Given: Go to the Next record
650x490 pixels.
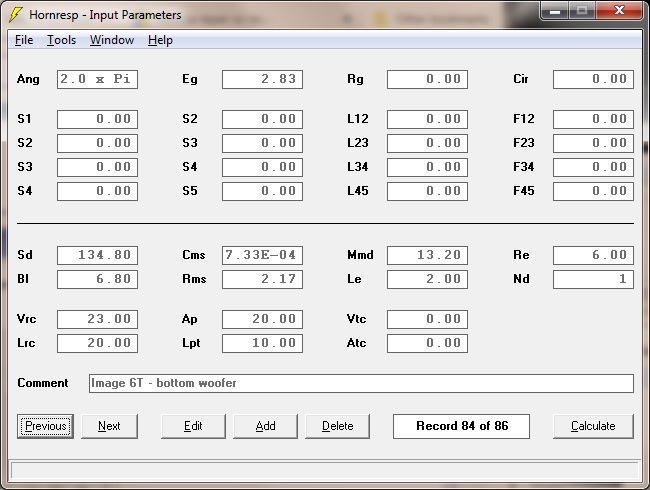Looking at the screenshot, I should tap(109, 426).
